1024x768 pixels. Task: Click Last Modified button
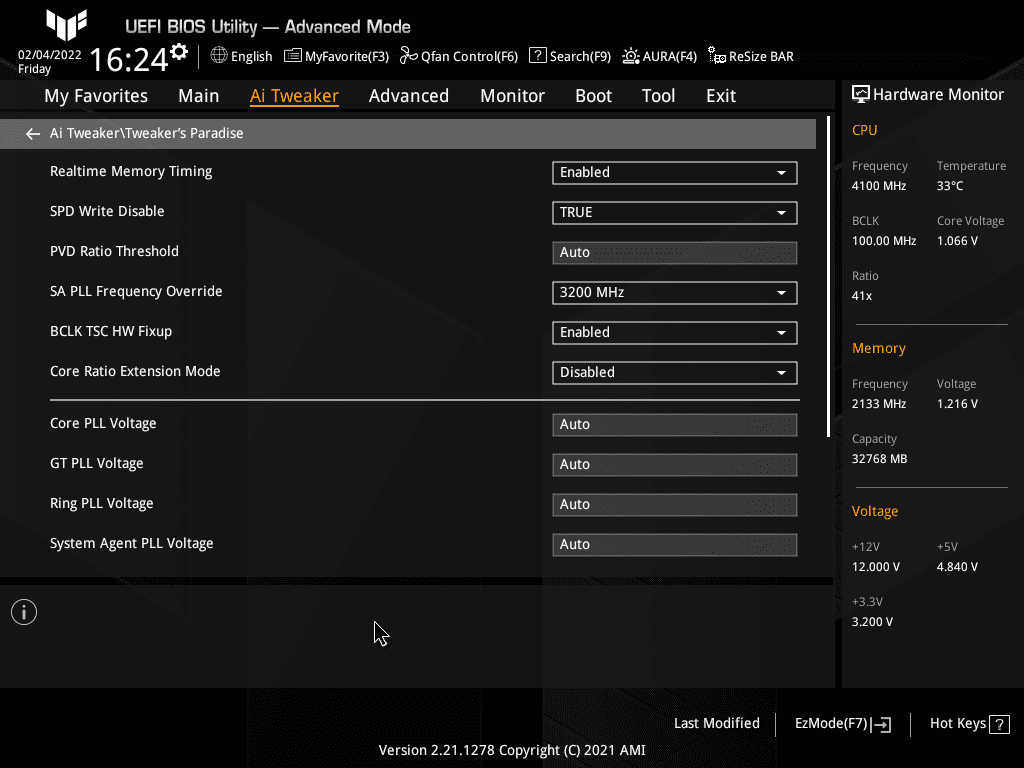(x=716, y=724)
